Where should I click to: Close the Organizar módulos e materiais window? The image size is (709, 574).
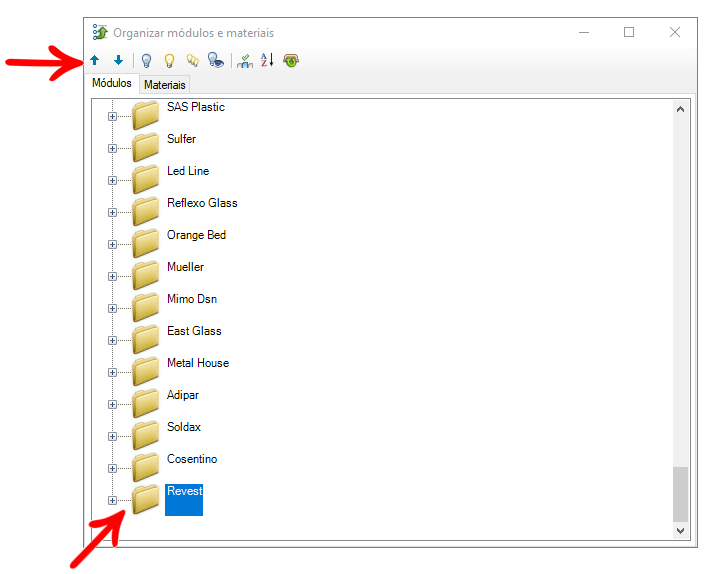[675, 32]
